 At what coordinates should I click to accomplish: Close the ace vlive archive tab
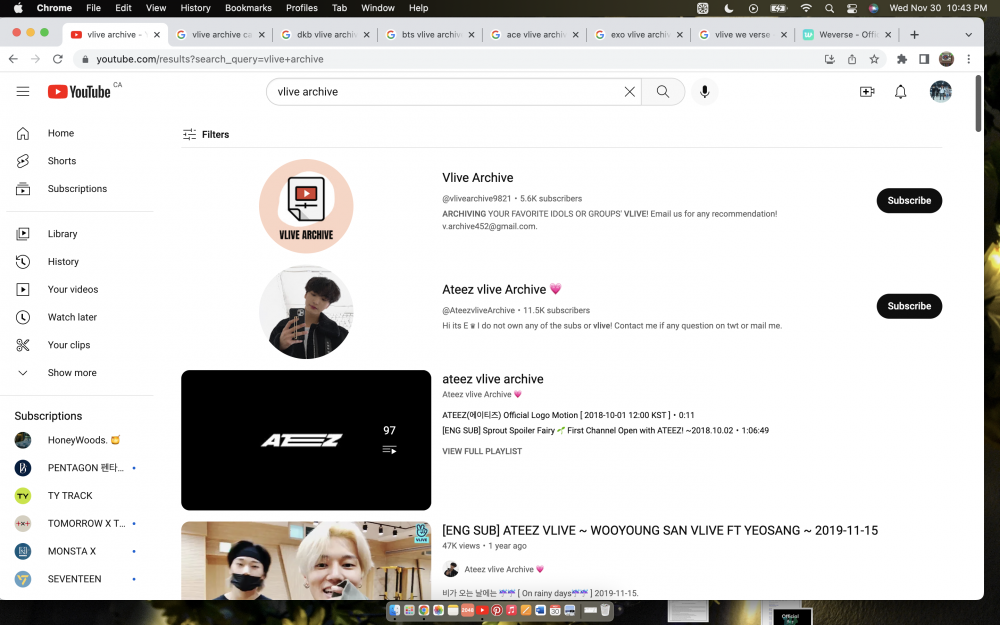point(575,35)
